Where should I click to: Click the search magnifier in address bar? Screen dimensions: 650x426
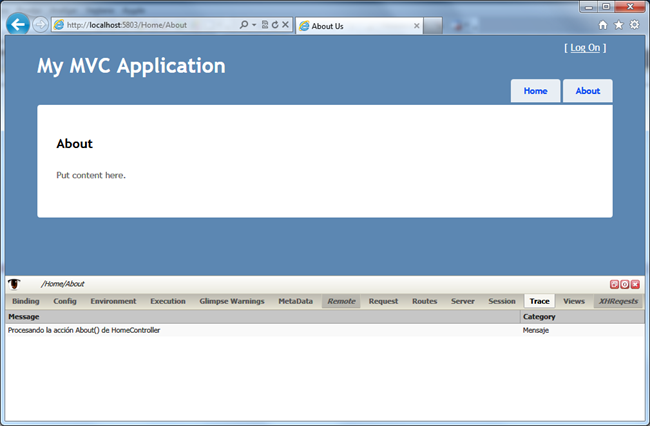[x=244, y=25]
